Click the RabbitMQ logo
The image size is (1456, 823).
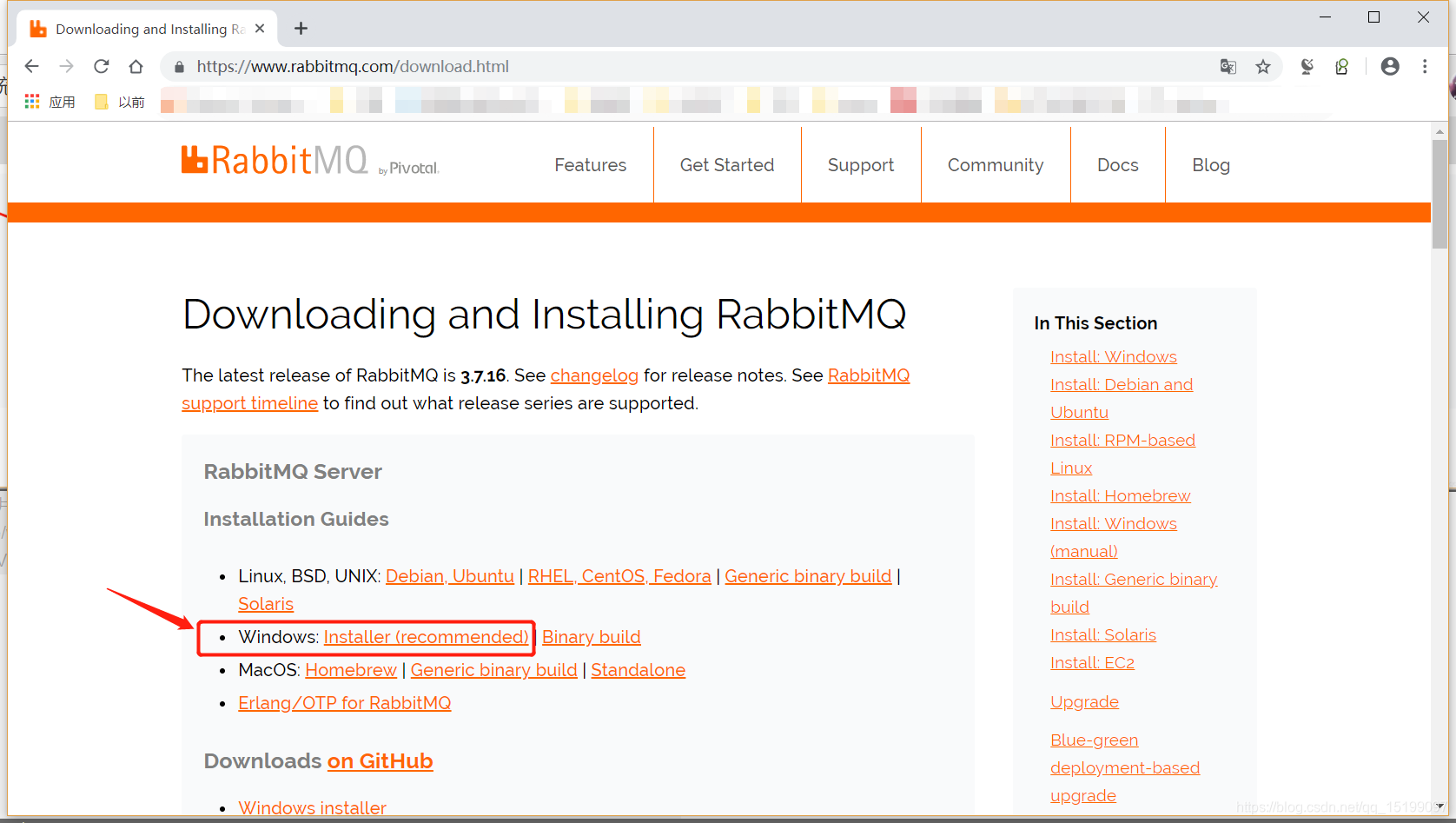point(310,161)
